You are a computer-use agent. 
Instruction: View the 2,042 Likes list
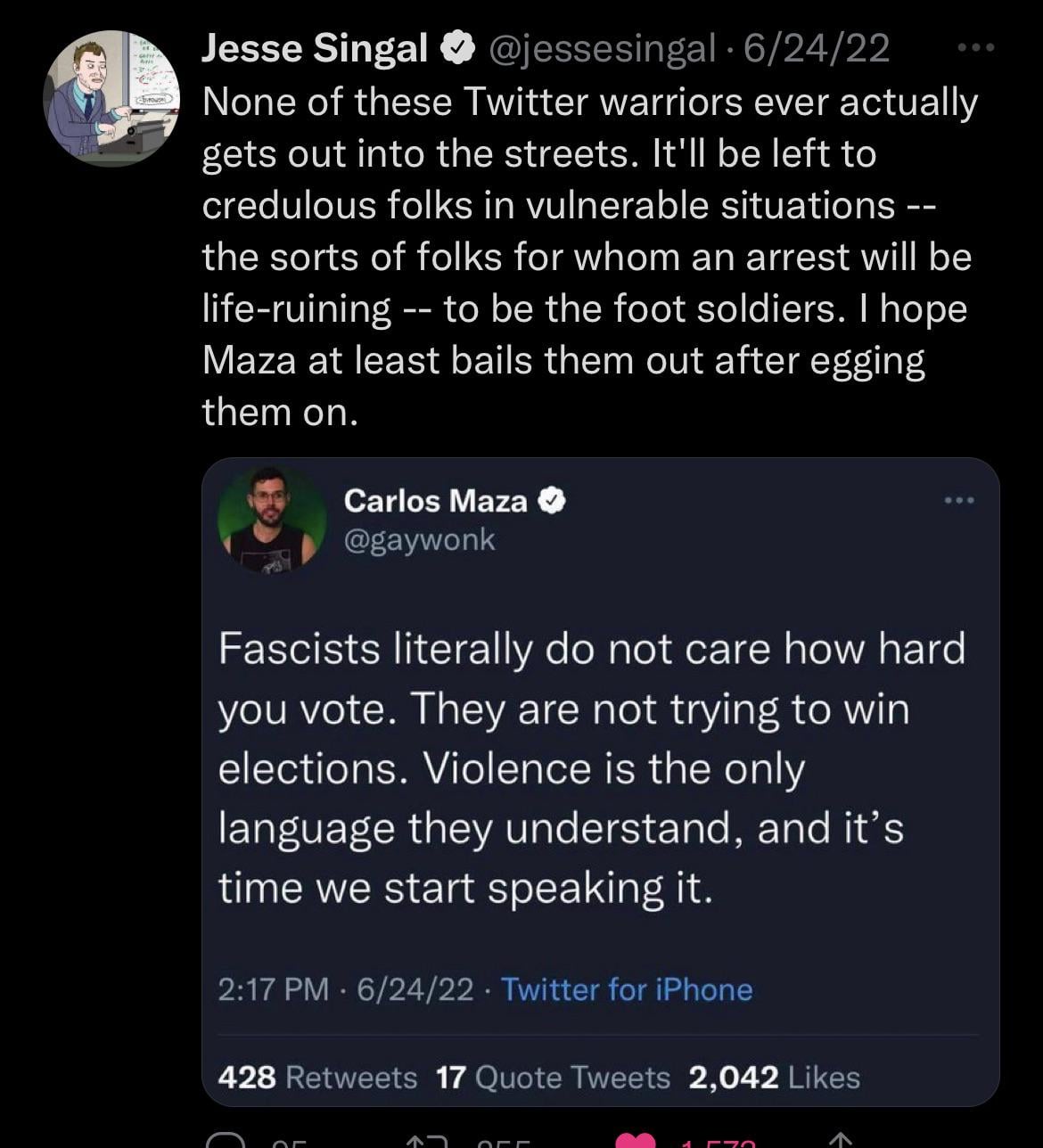(x=774, y=1078)
